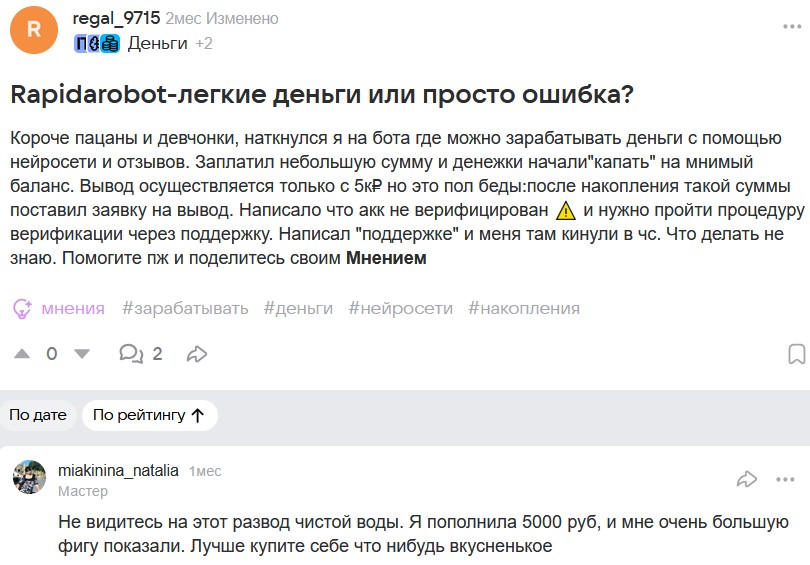Upvote the Rapidarobot question
Image resolution: width=810 pixels, height=565 pixels.
(22, 354)
